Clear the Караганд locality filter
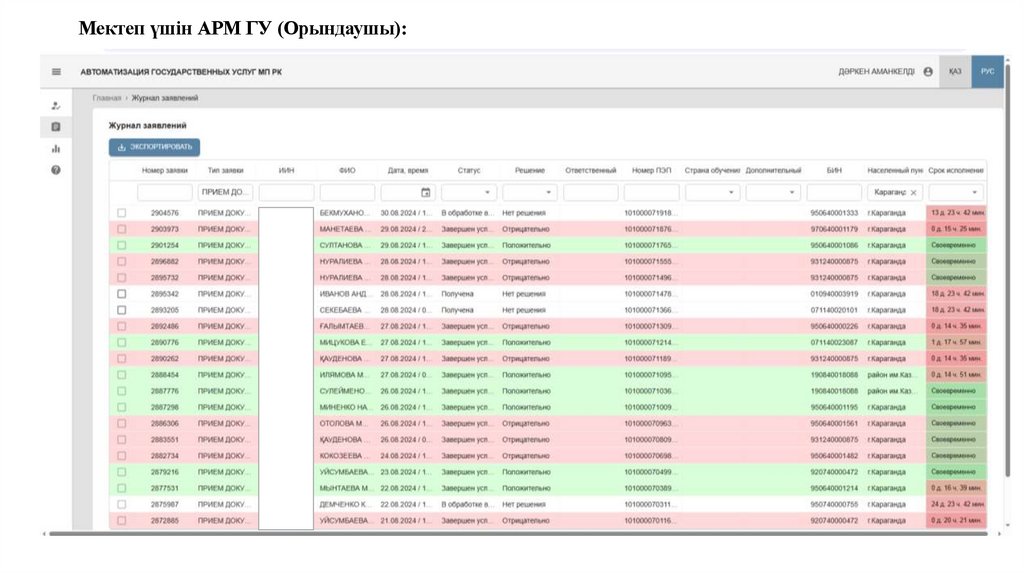 pos(914,193)
